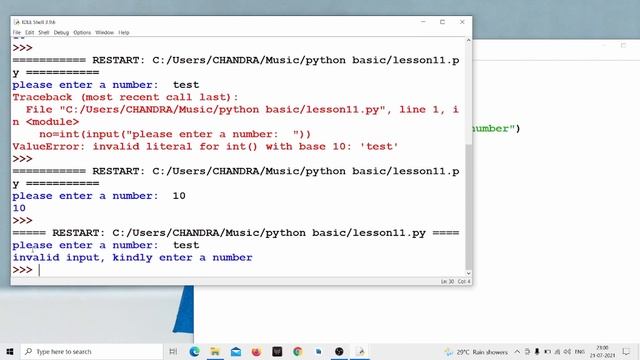Open the Window menu

click(x=104, y=32)
